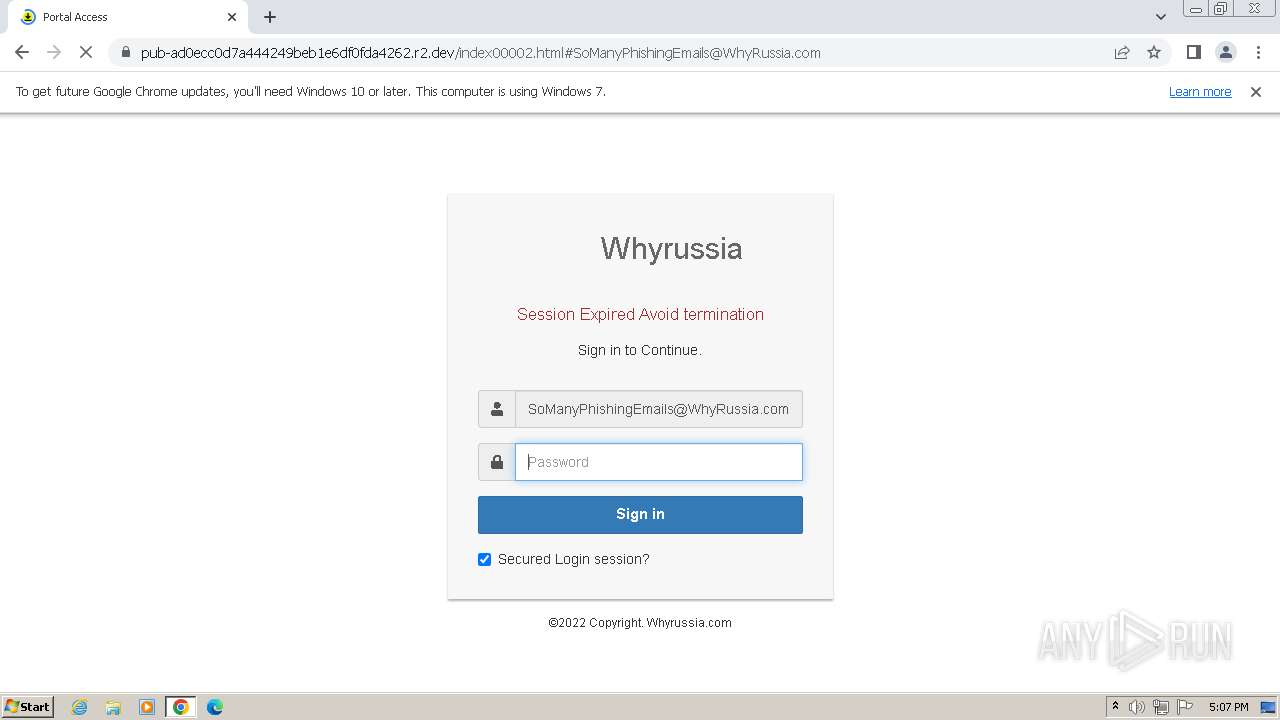Screen dimensions: 1280x720
Task: Minimize the Chrome window
Action: tap(1196, 9)
